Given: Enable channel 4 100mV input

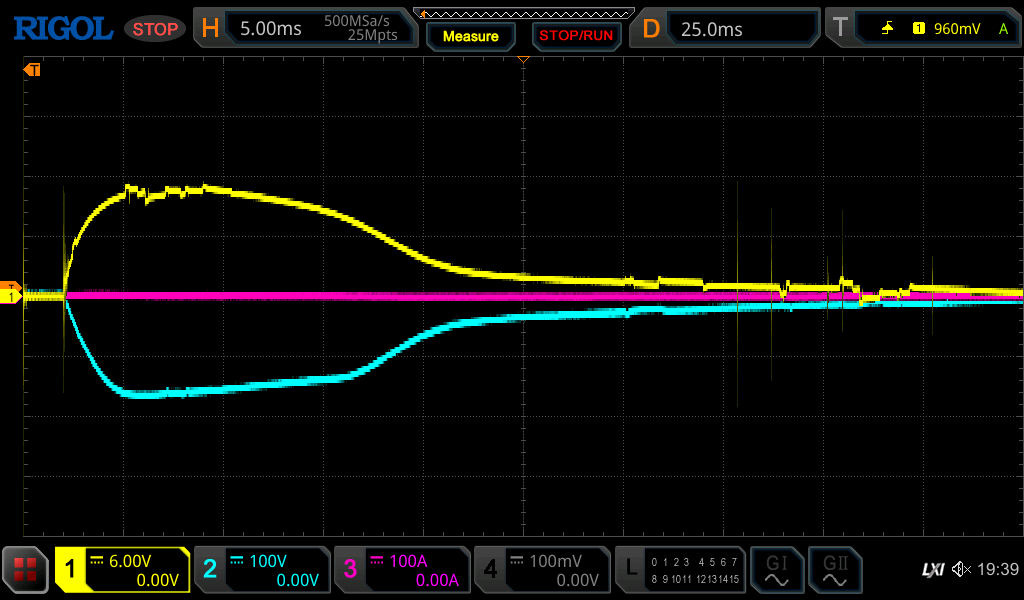Looking at the screenshot, I should [x=541, y=570].
